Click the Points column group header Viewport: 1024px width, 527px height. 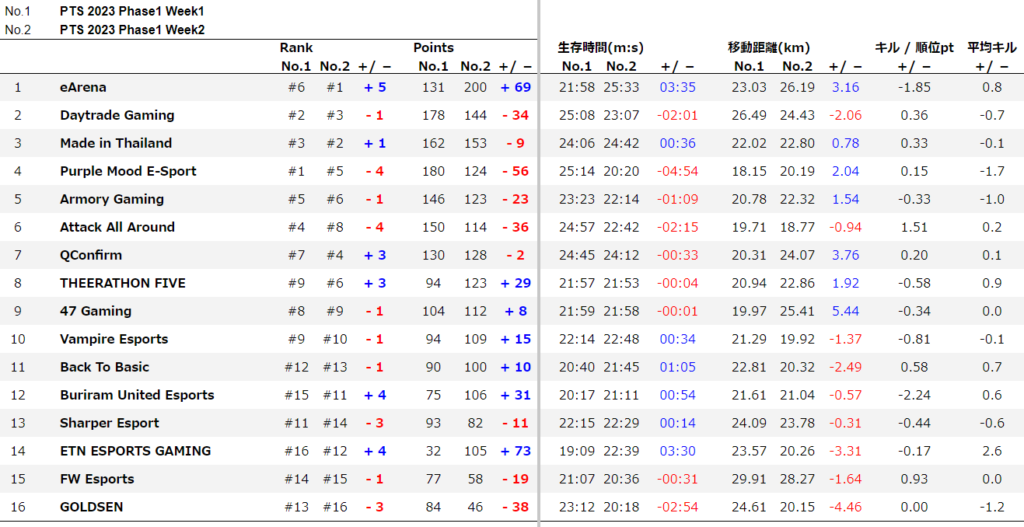click(x=433, y=47)
